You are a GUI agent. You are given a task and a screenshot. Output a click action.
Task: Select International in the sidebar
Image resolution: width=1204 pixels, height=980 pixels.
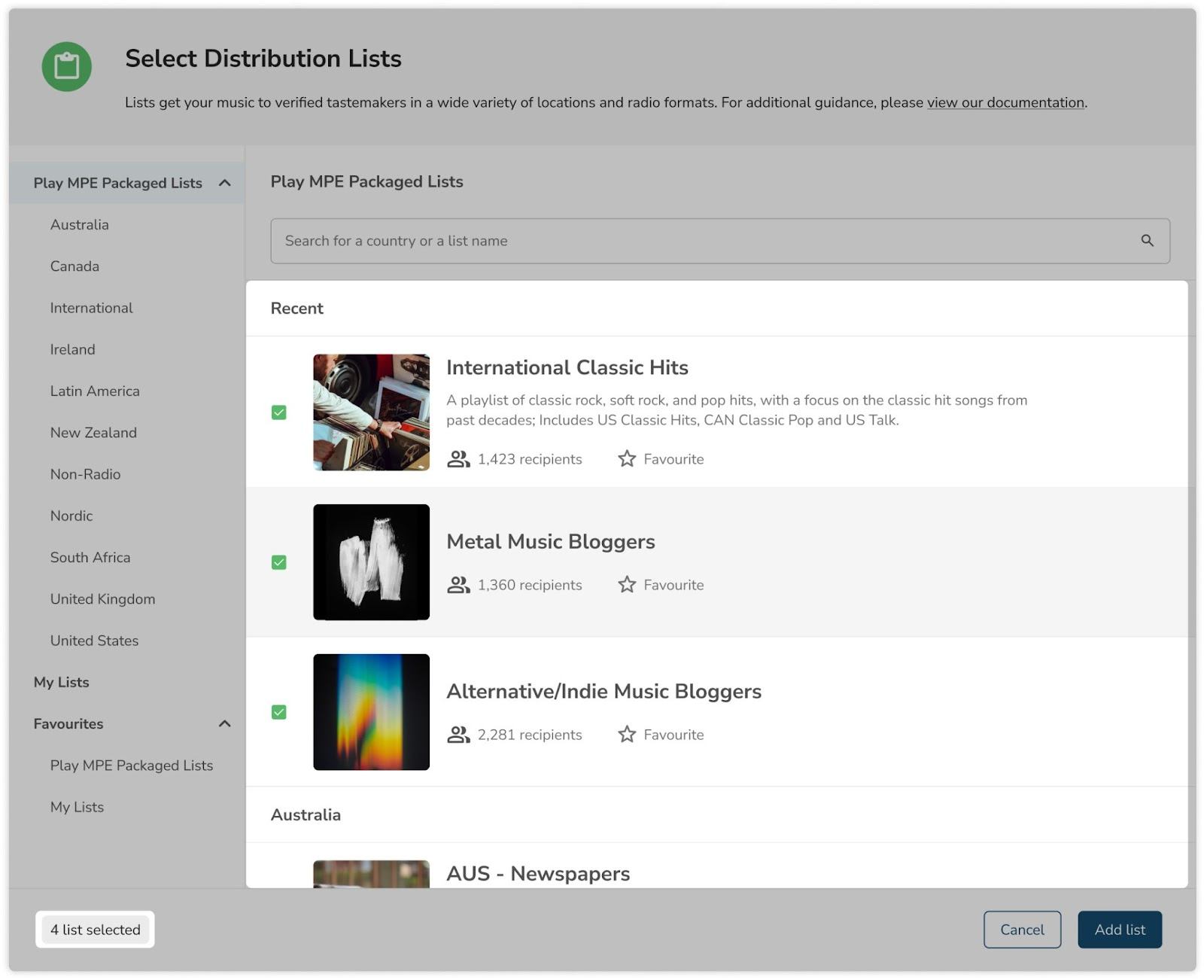(x=91, y=308)
